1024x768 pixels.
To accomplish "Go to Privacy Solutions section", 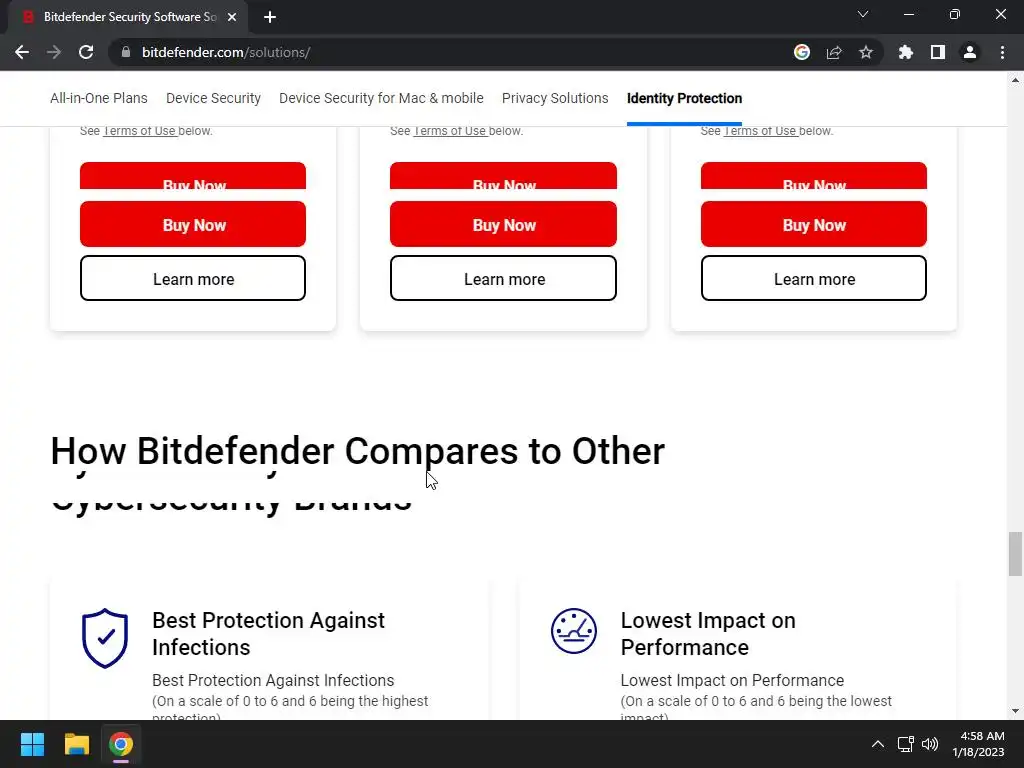I will coord(555,98).
